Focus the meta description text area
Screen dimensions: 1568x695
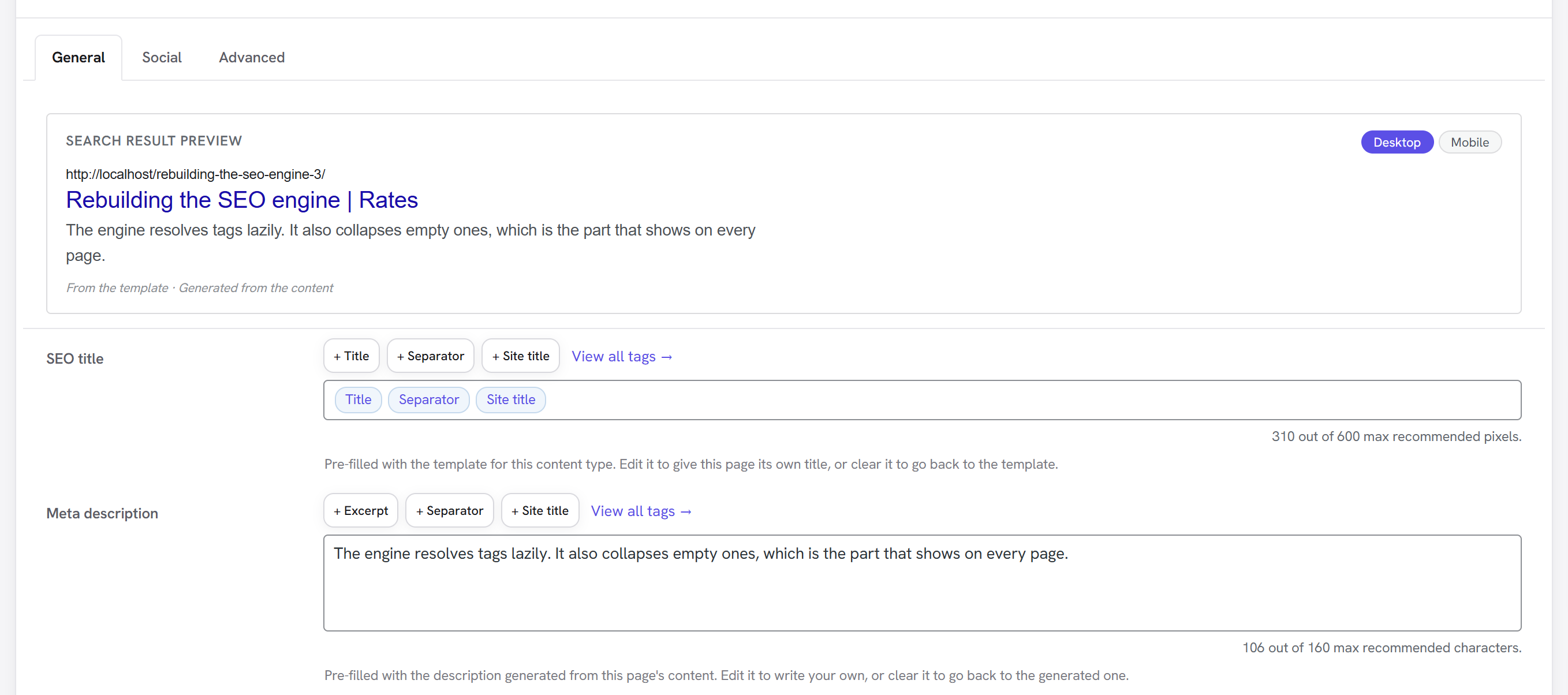(922, 583)
